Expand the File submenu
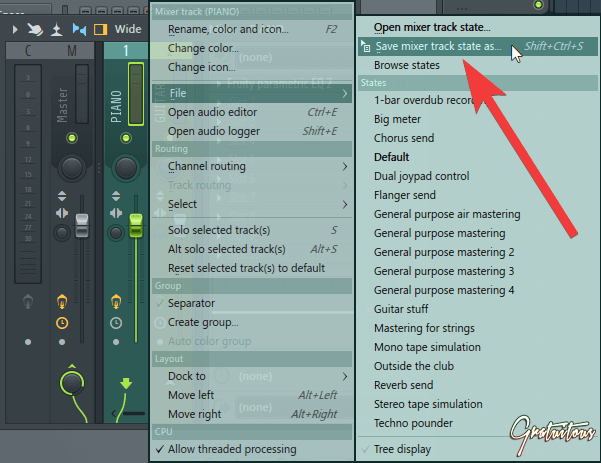The height and width of the screenshot is (463, 601). (x=252, y=93)
